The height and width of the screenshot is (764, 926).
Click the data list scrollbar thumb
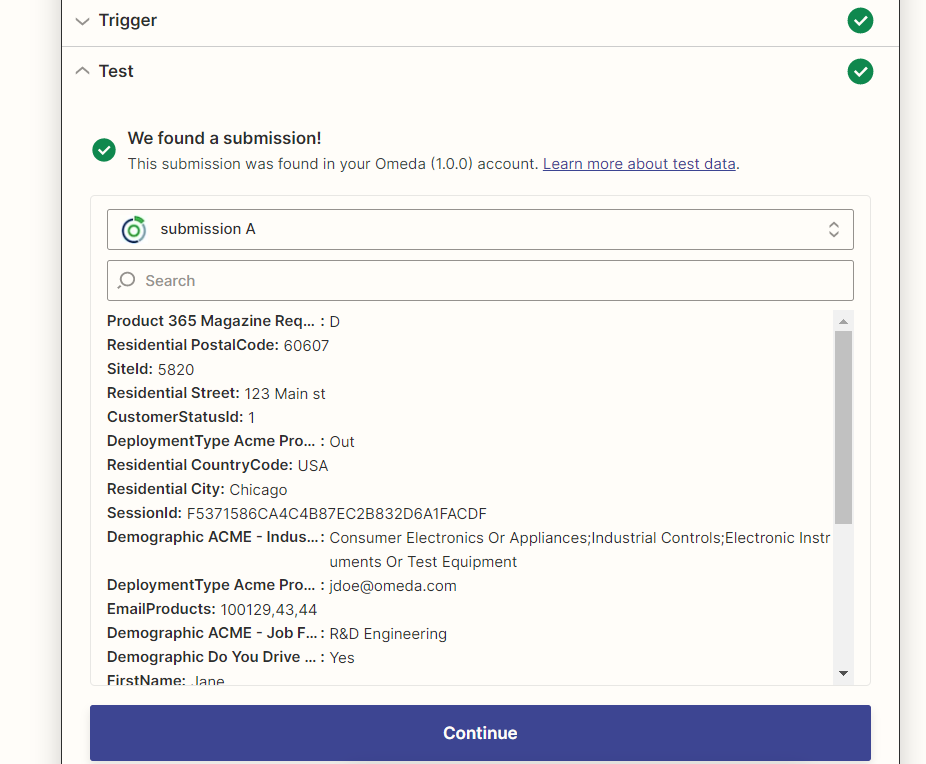(843, 427)
